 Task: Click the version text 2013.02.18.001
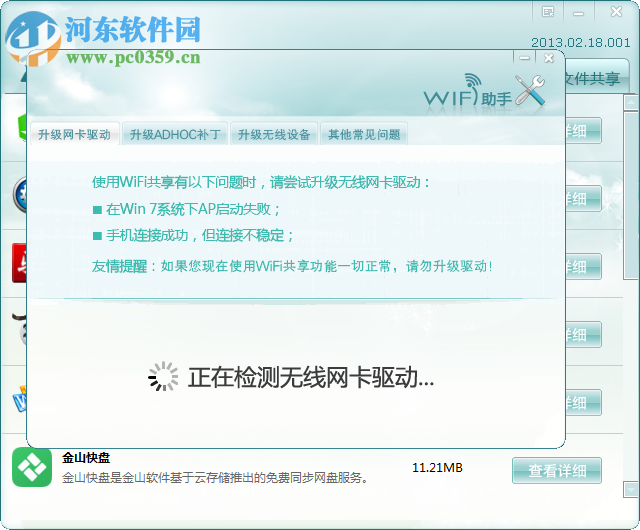click(580, 42)
